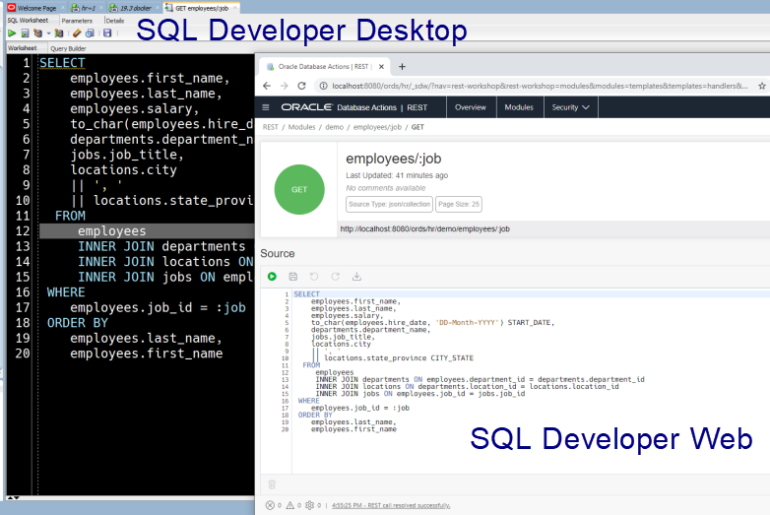Open the 'REST call resolved successfully' status message

click(x=391, y=505)
